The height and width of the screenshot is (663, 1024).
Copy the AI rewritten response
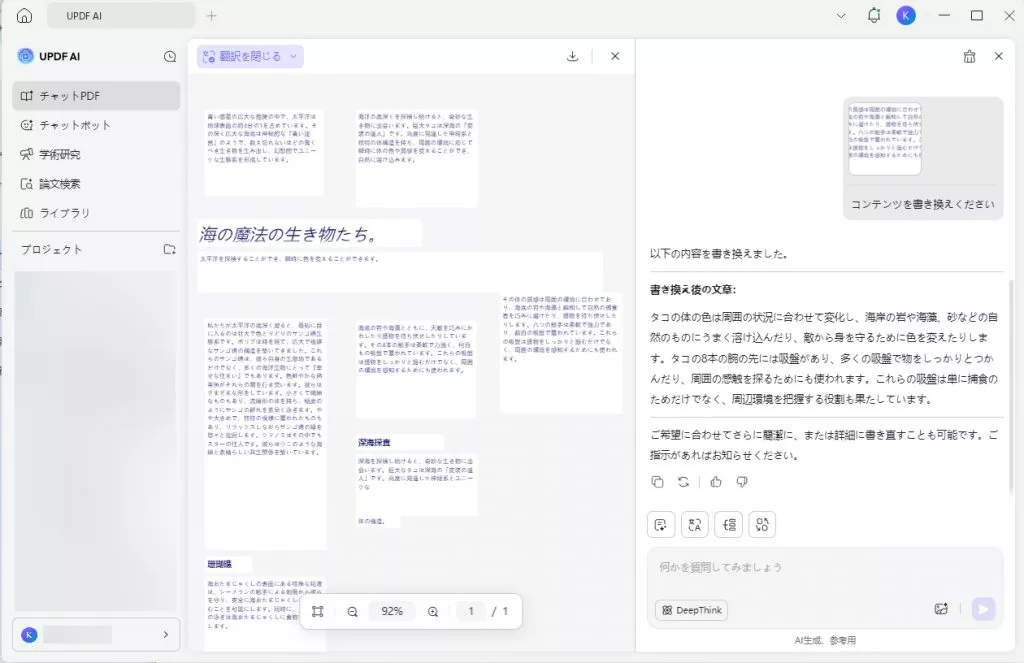click(656, 481)
